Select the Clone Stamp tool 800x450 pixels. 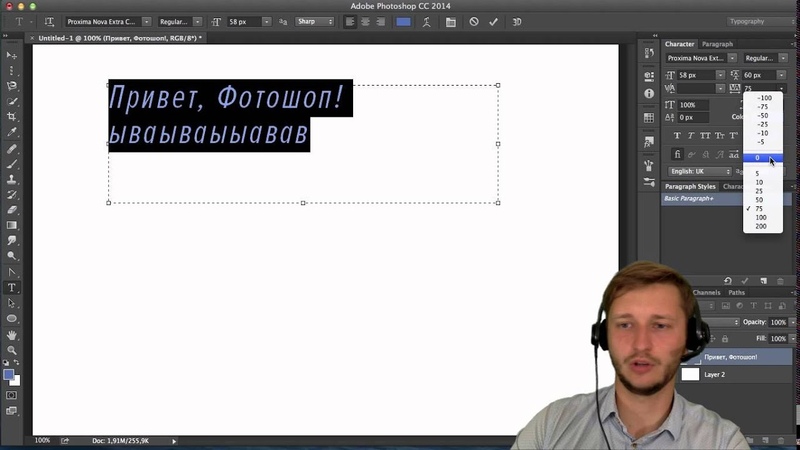(12, 180)
